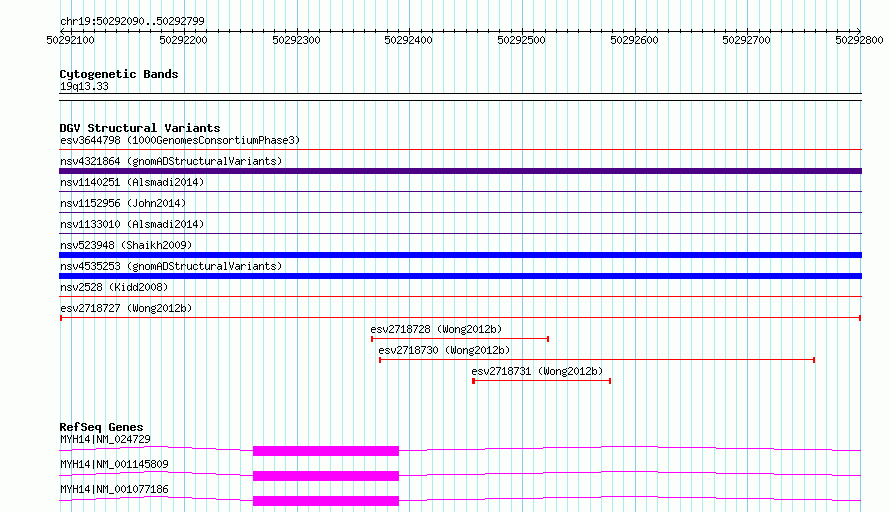
Task: Click the blue nsv523948 variant bar
Action: pos(460,255)
